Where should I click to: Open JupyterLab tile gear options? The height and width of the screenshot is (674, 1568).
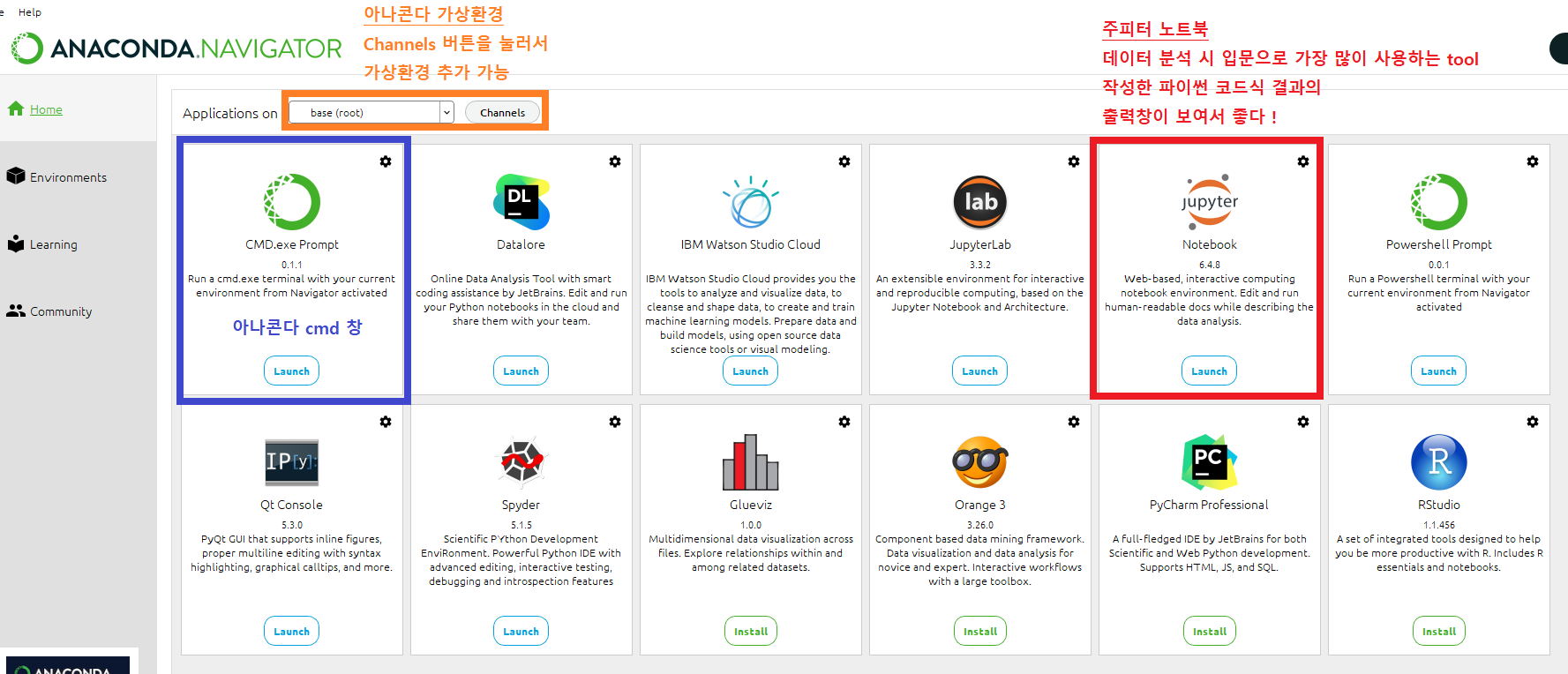1074,161
